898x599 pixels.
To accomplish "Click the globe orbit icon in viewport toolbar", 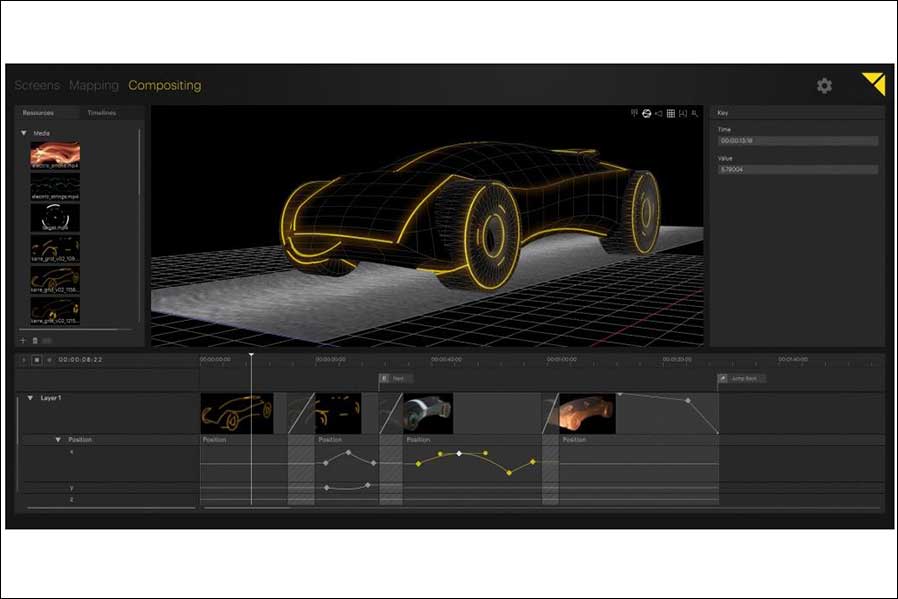I will click(x=646, y=114).
